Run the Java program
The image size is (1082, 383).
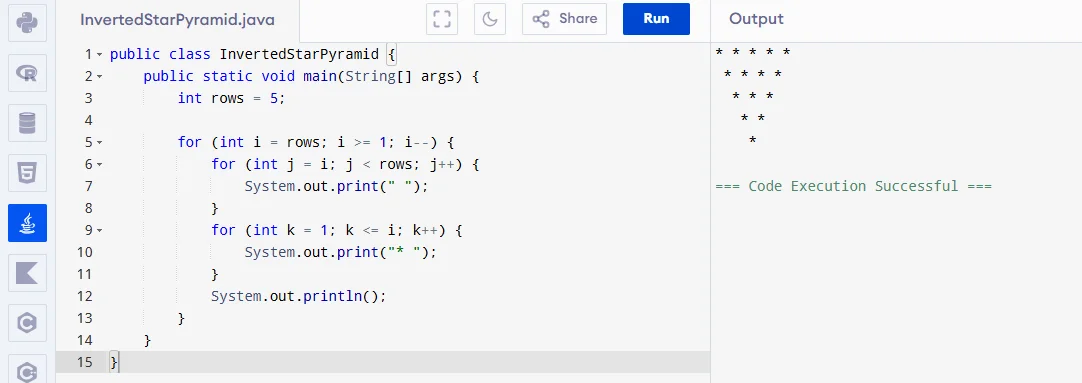(x=656, y=19)
